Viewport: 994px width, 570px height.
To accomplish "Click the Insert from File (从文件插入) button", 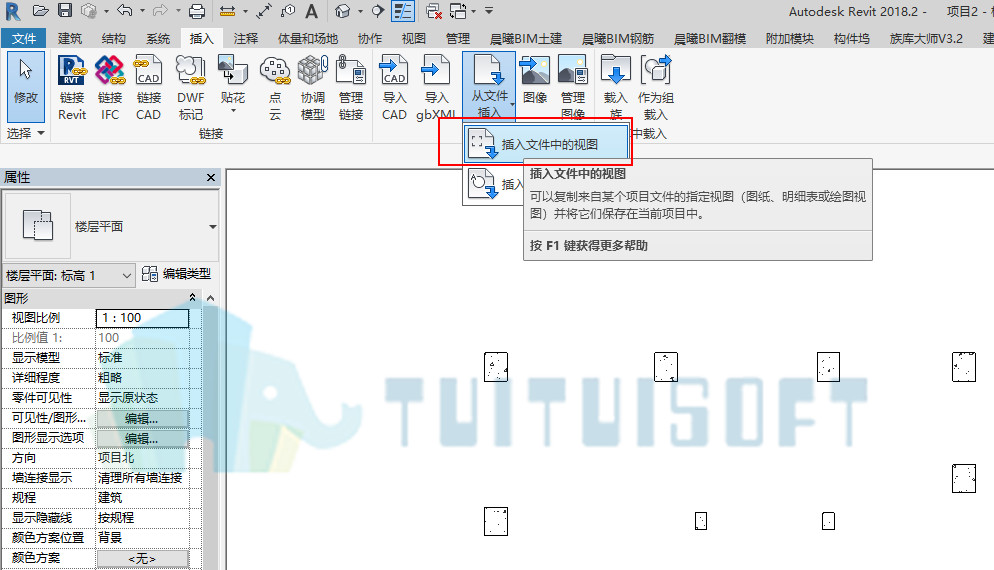I will tap(489, 86).
